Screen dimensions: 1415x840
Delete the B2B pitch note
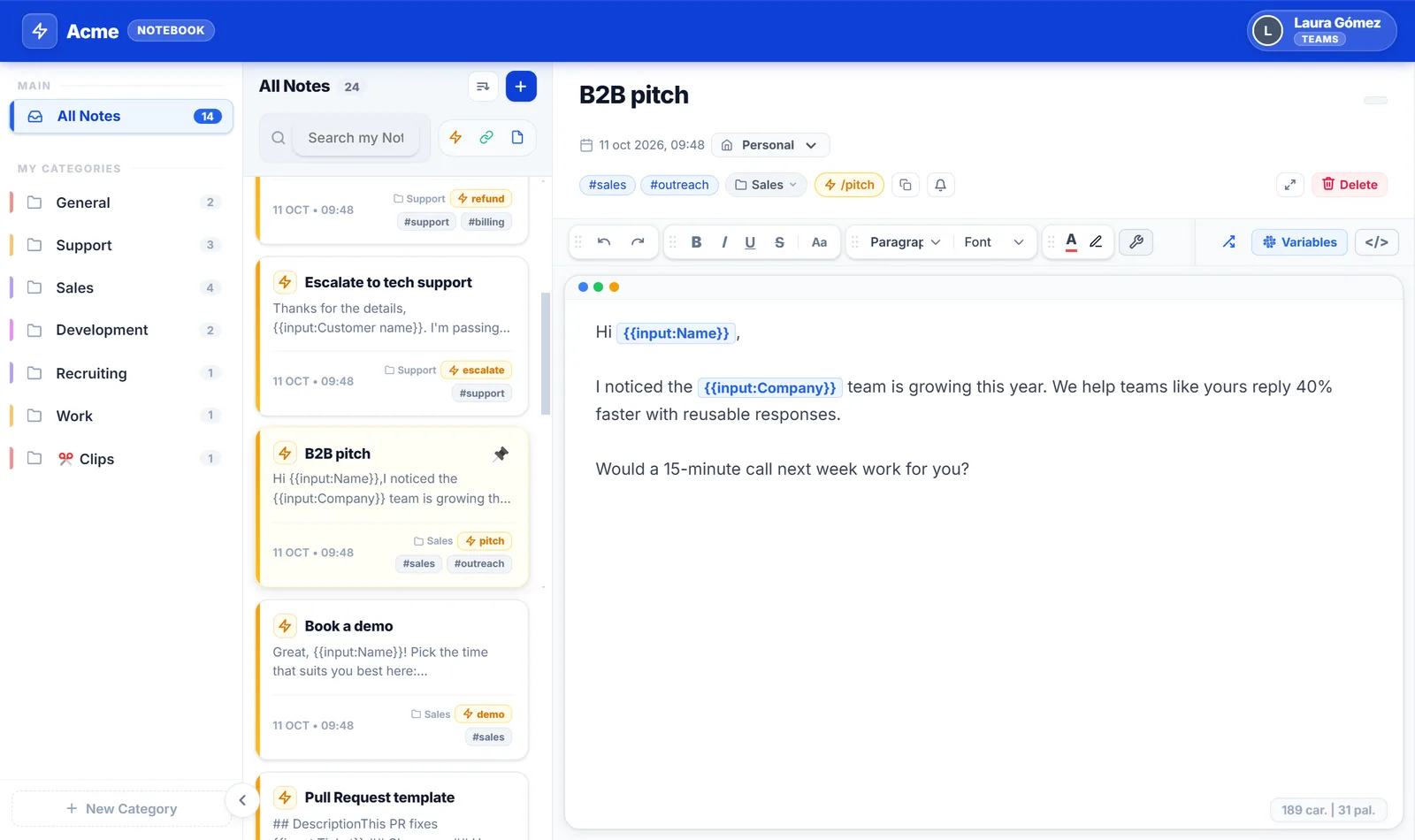click(1350, 185)
